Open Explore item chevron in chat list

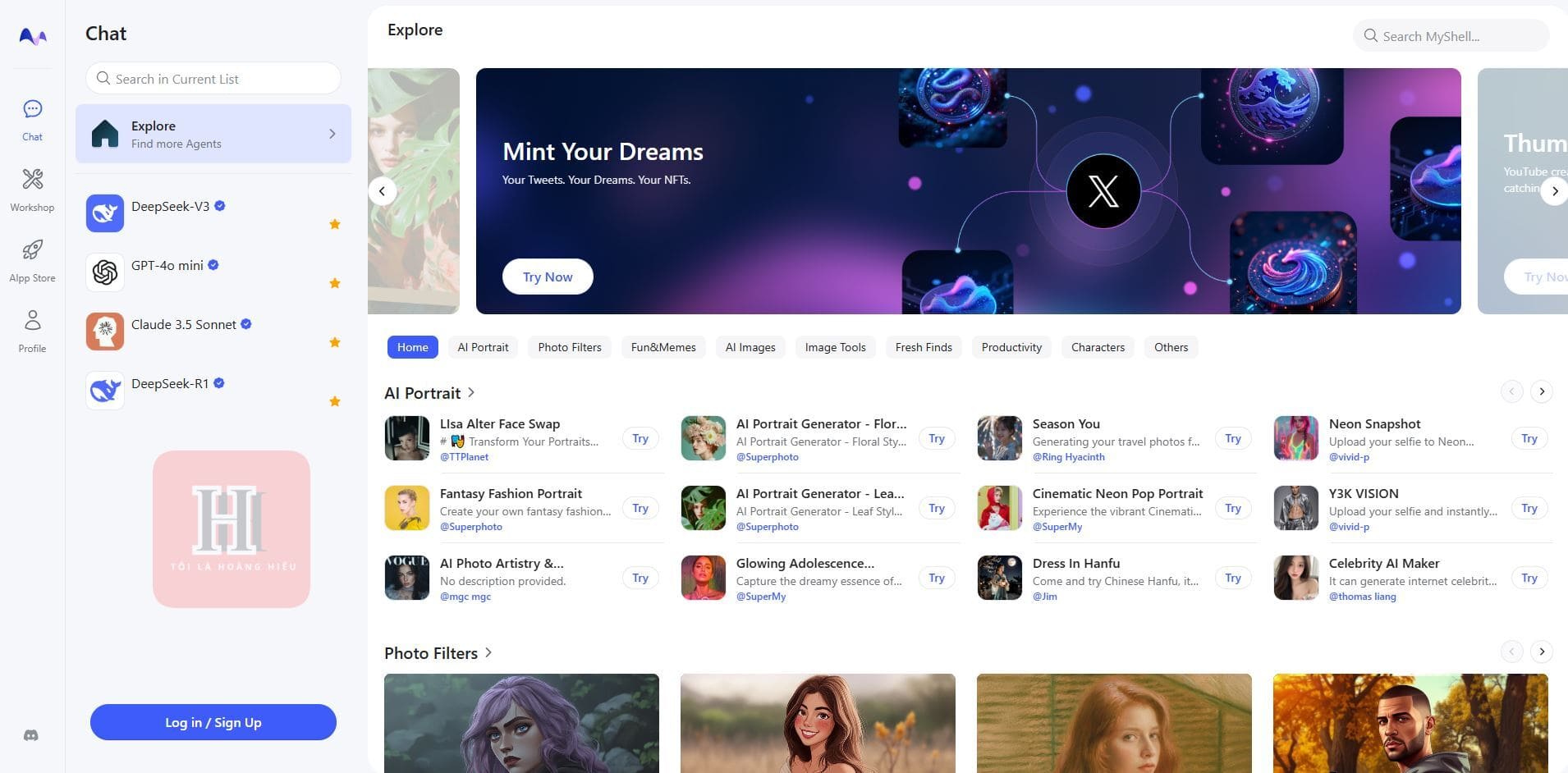(332, 134)
